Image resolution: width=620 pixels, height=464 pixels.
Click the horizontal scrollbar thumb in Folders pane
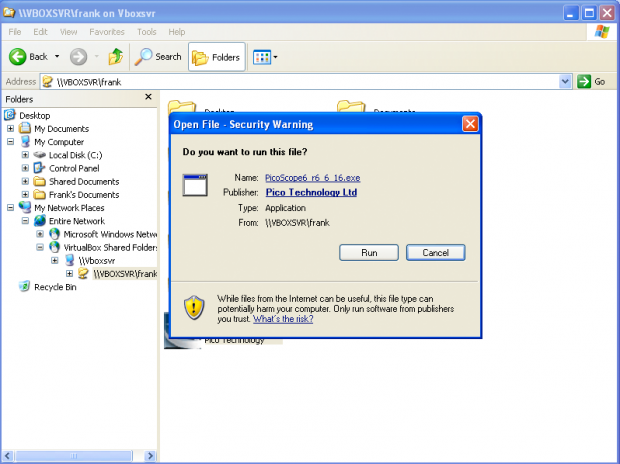[73, 455]
